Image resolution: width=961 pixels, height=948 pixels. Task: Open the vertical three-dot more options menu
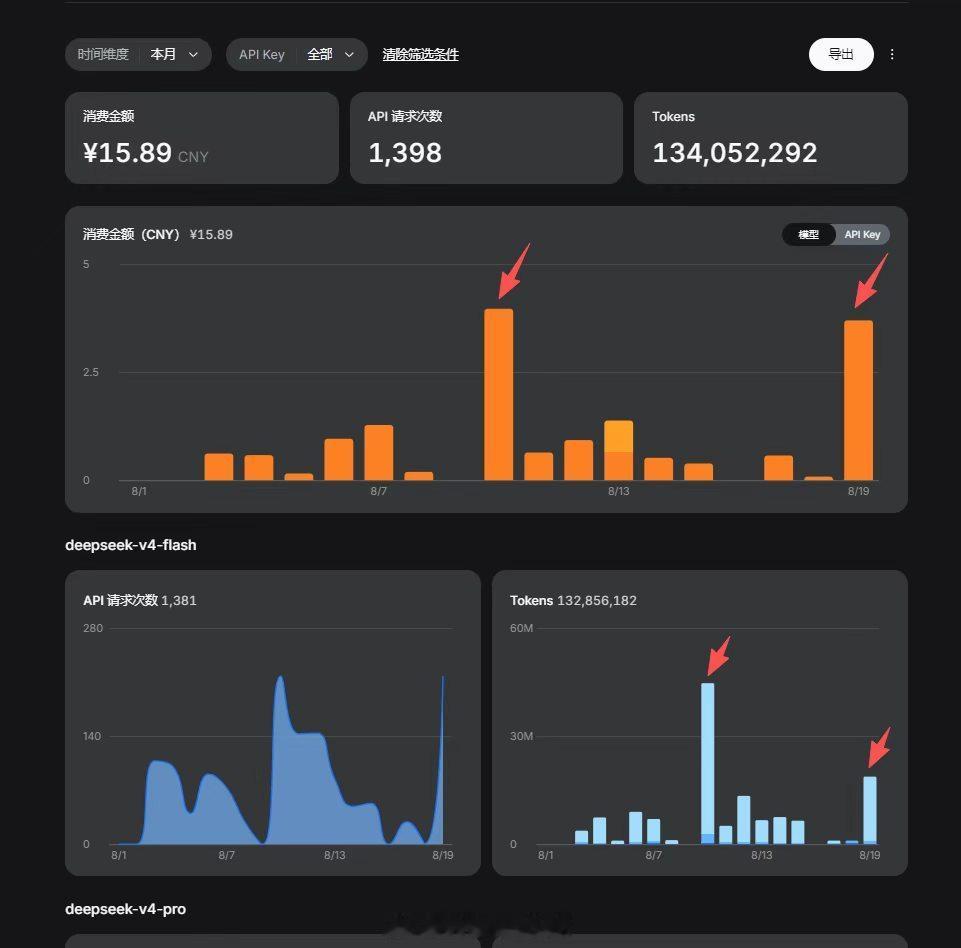tap(892, 55)
